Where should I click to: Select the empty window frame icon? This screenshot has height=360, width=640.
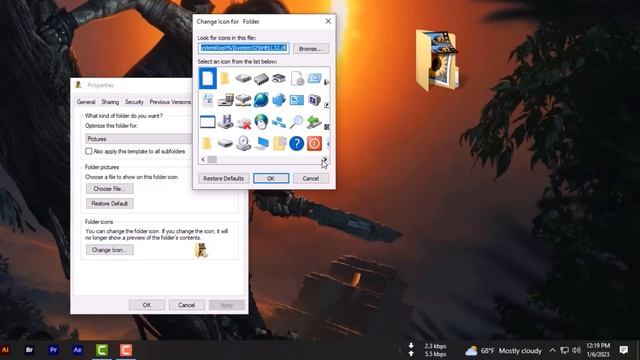pyautogui.click(x=207, y=122)
